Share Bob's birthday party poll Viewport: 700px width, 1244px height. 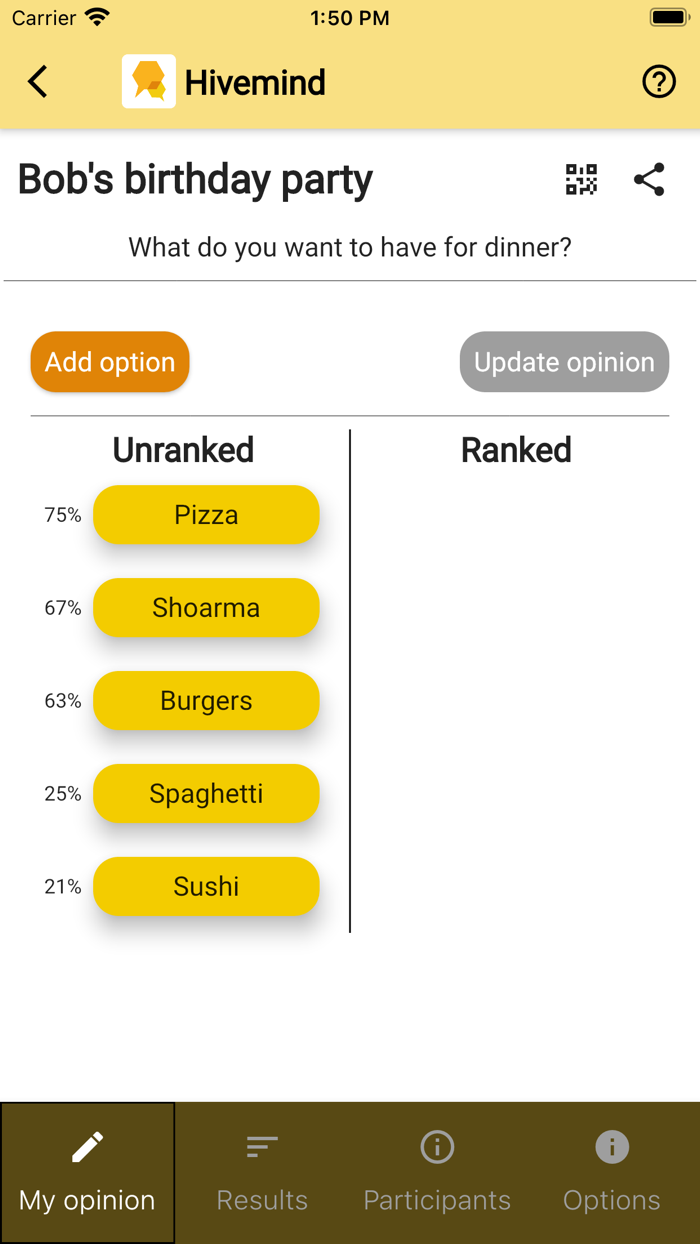tap(649, 180)
